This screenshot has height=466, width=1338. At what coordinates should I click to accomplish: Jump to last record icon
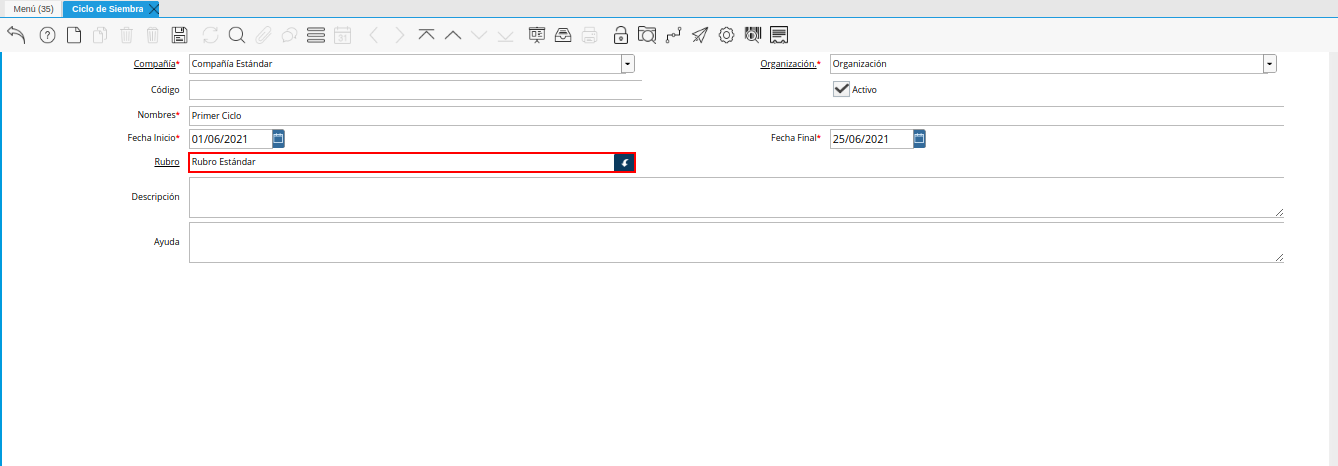505,35
